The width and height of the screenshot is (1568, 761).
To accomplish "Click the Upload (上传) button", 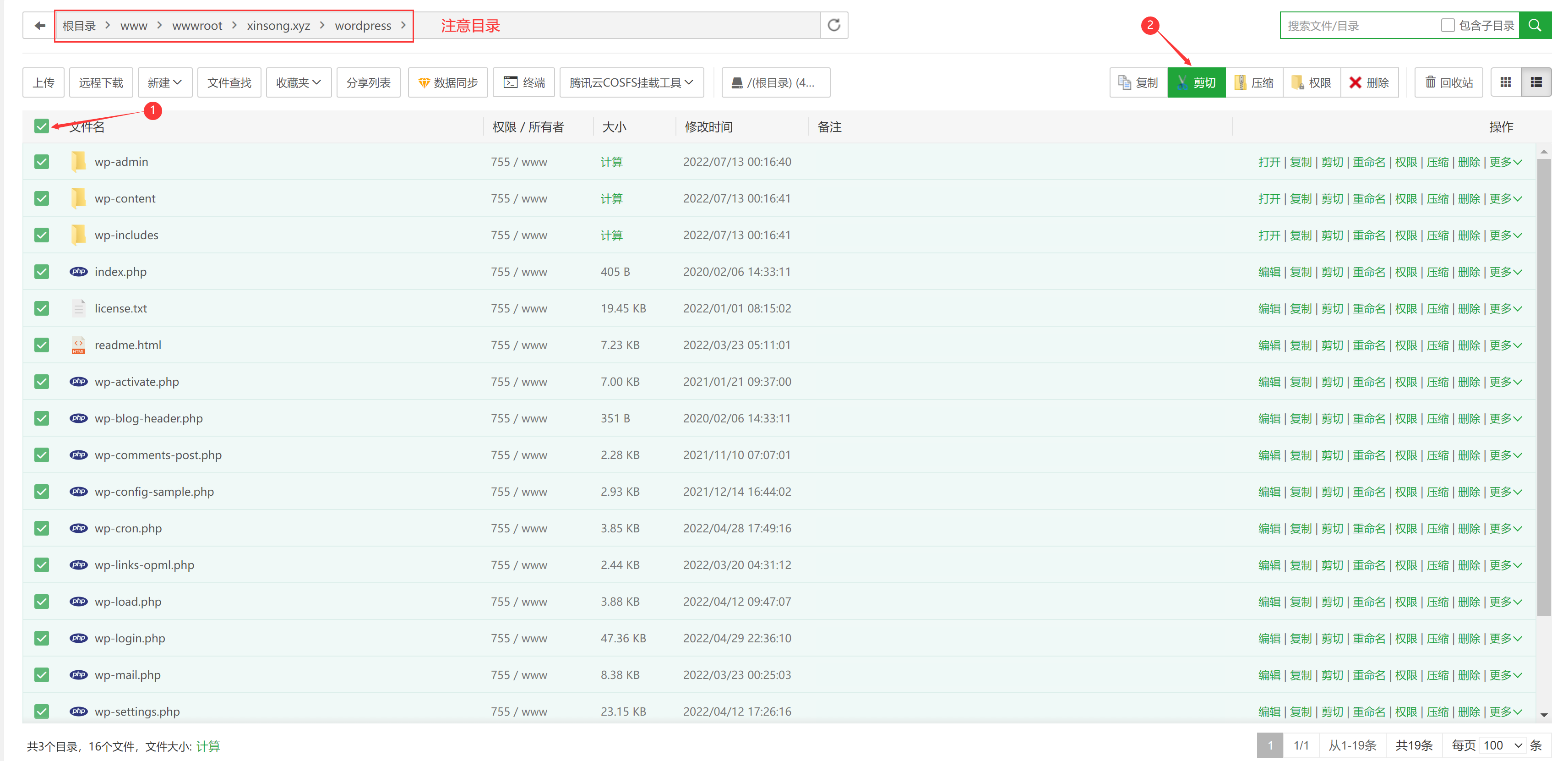I will pyautogui.click(x=43, y=83).
